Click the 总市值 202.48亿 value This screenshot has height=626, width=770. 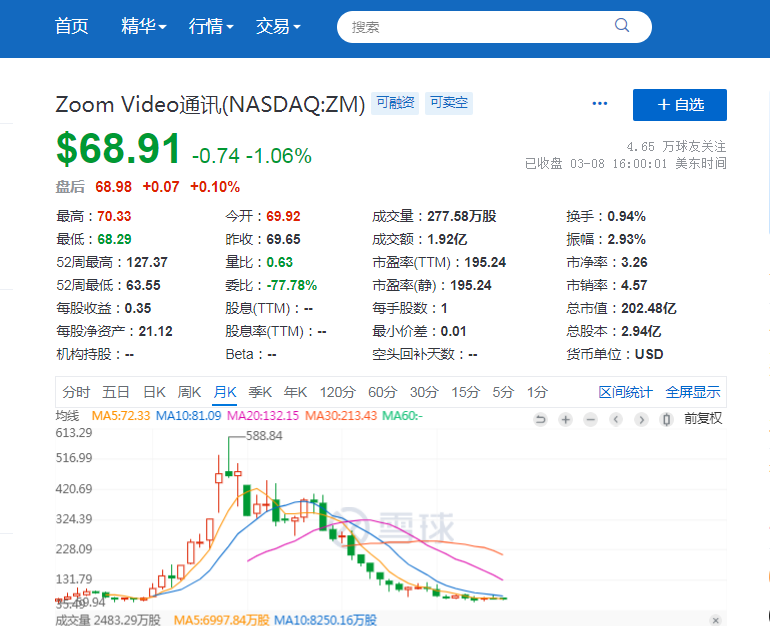[649, 308]
